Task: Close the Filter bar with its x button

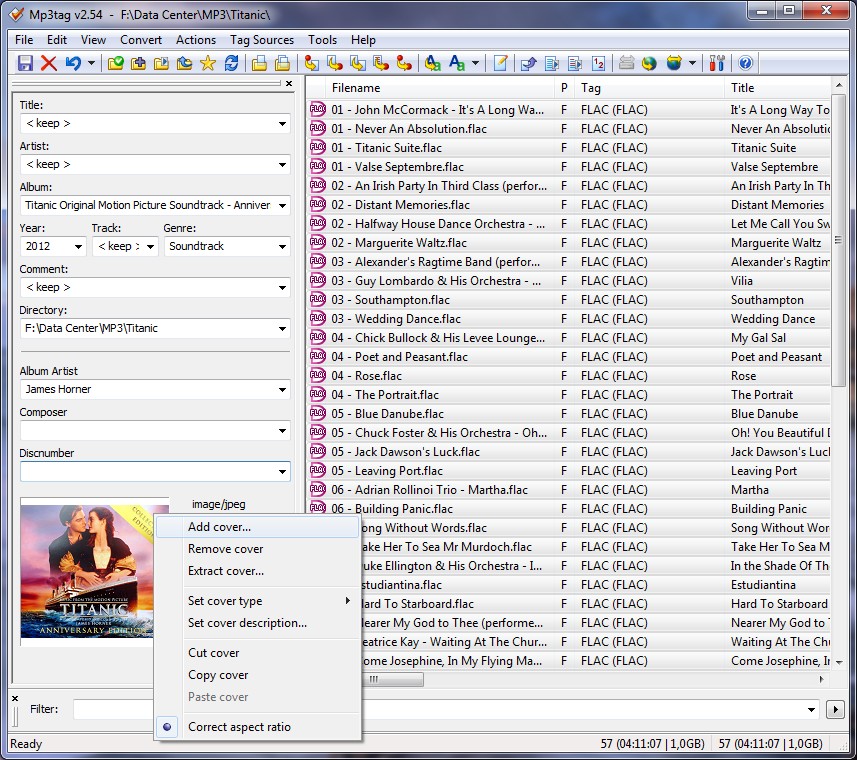Action: click(15, 698)
